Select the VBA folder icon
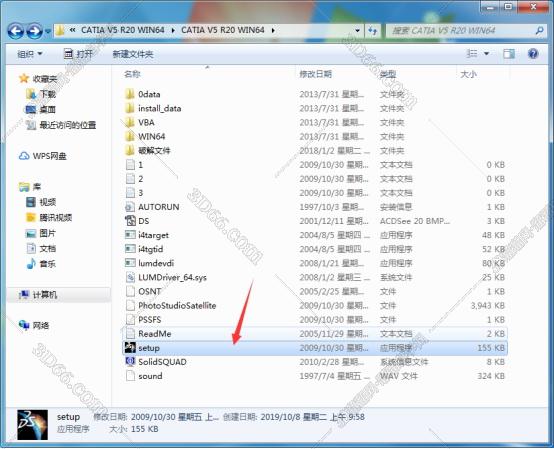This screenshot has width=554, height=449. 130,122
